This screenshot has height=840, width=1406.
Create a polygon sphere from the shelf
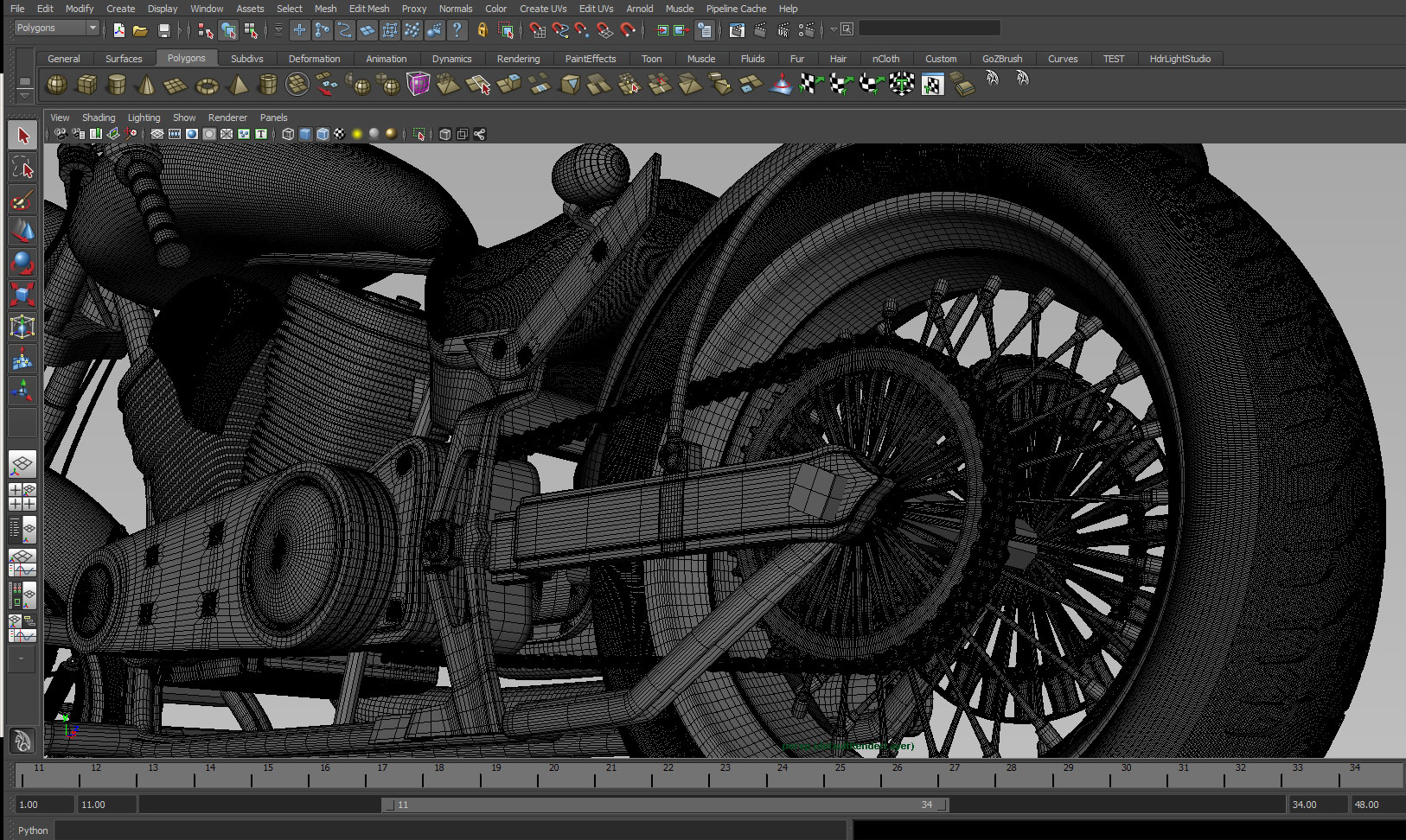[x=56, y=85]
